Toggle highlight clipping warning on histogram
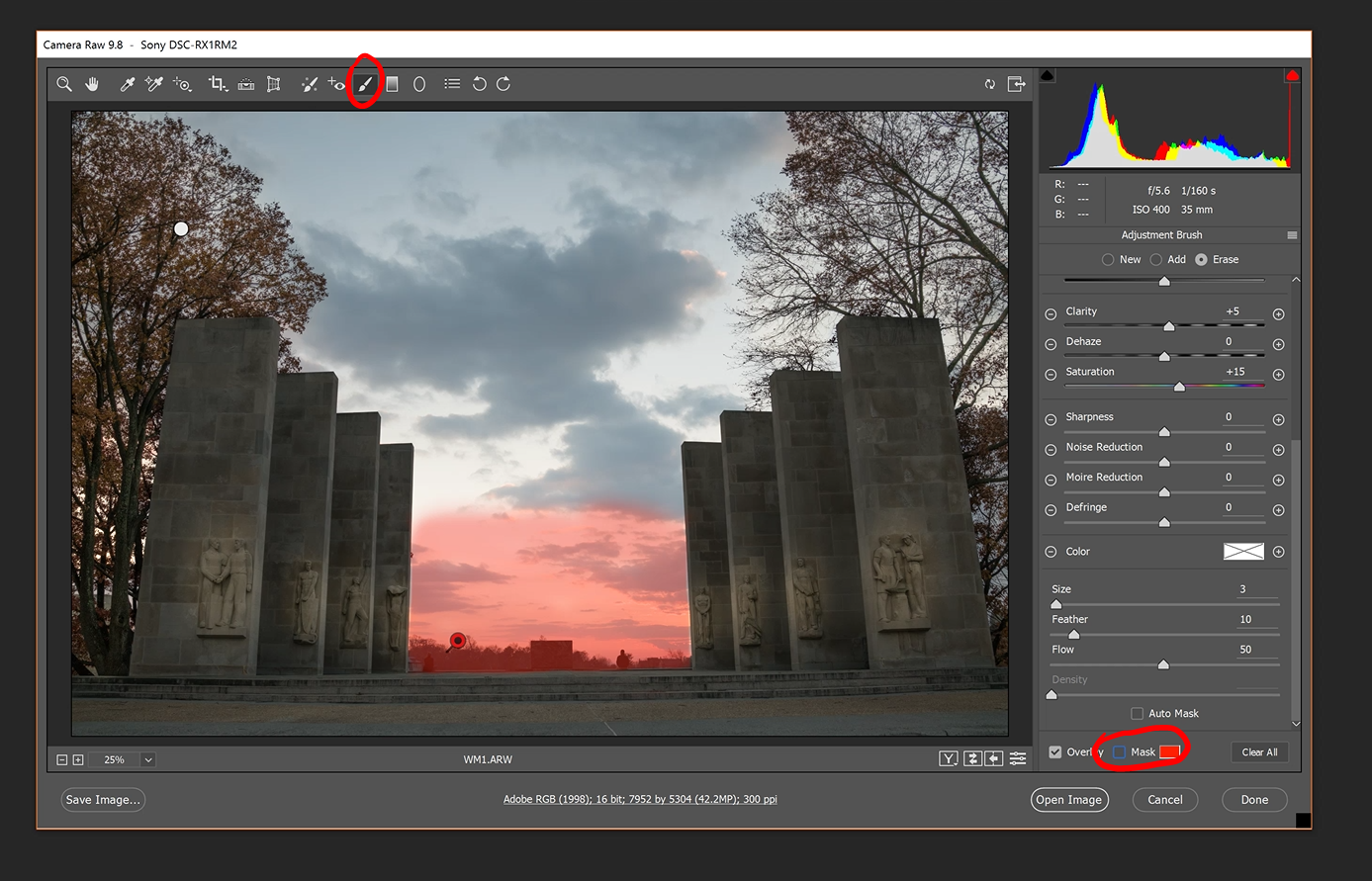The width and height of the screenshot is (1372, 881). (1292, 76)
